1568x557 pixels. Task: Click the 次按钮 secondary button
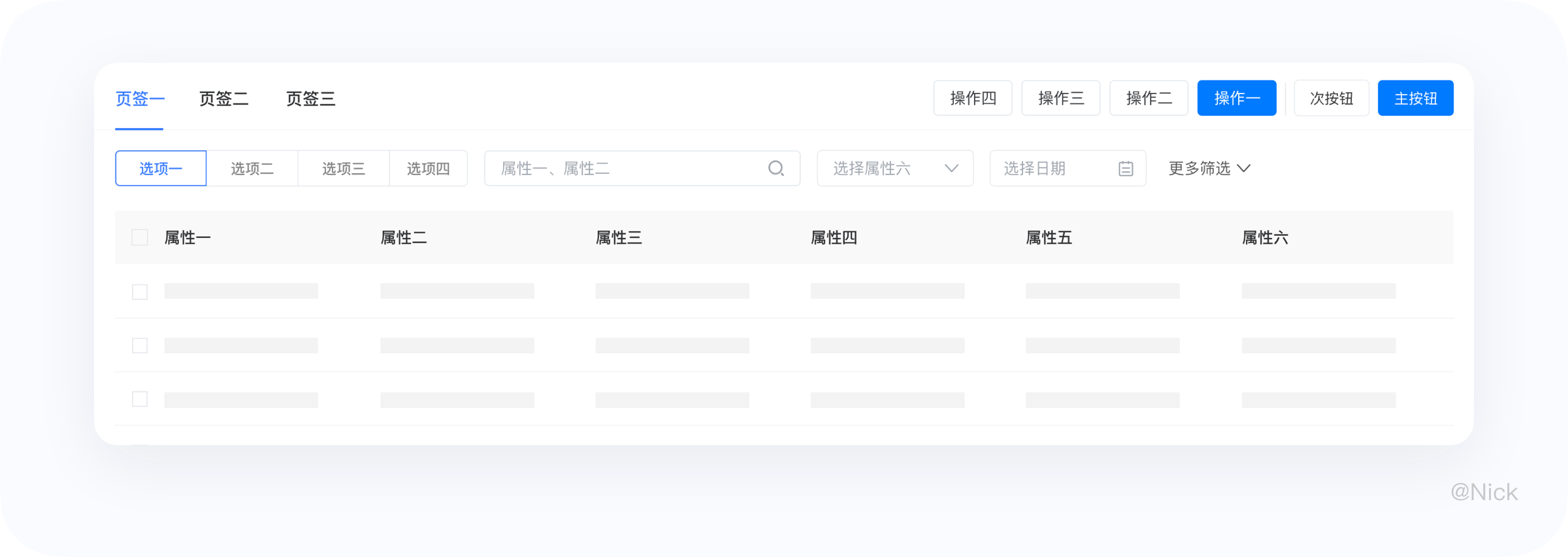(1331, 98)
